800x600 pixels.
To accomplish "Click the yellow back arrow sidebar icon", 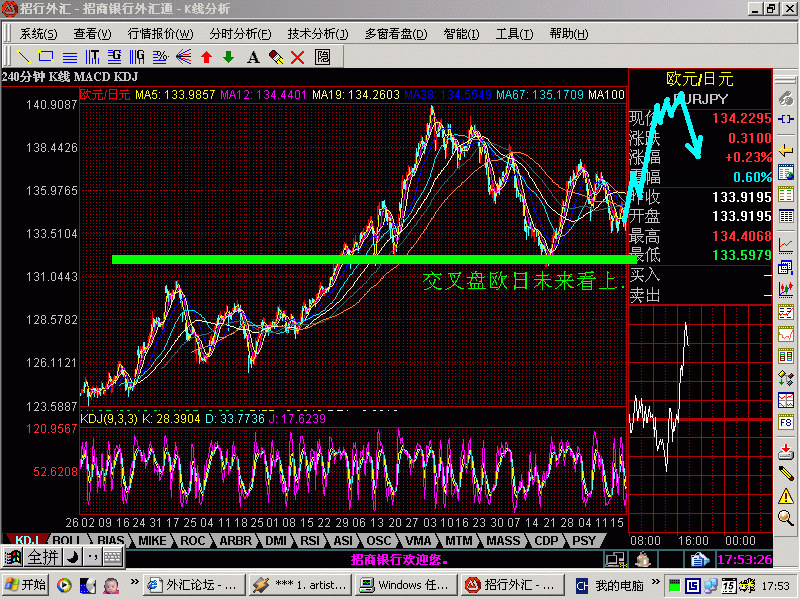I will (x=786, y=151).
